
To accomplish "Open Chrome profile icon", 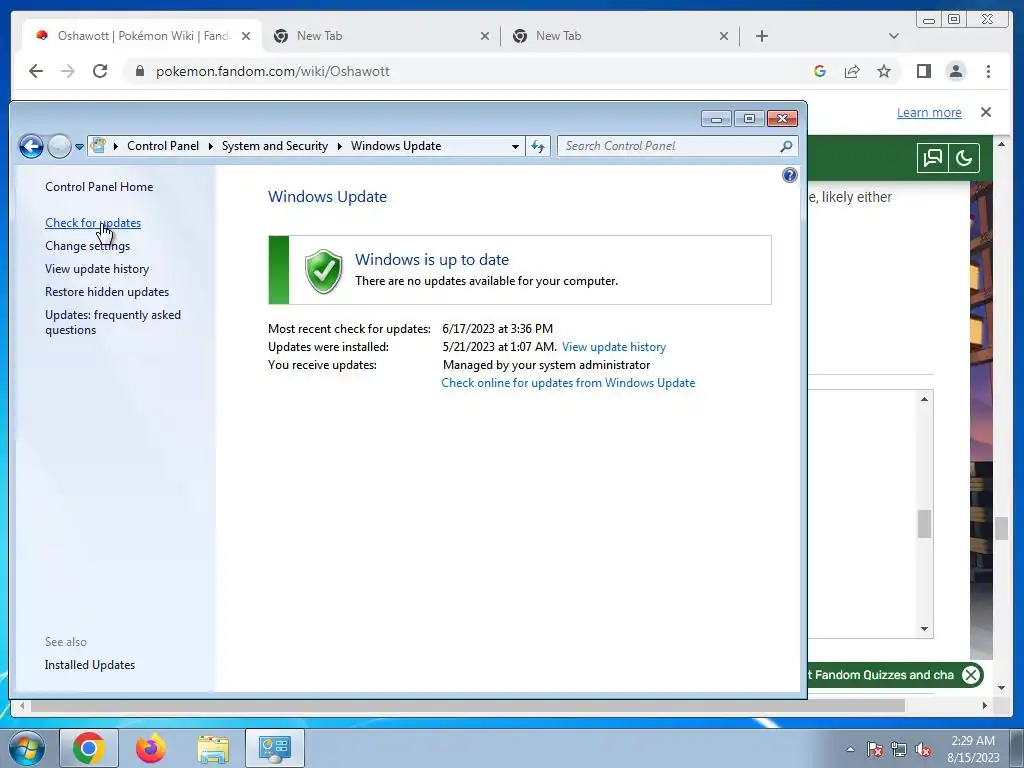I will click(x=956, y=71).
